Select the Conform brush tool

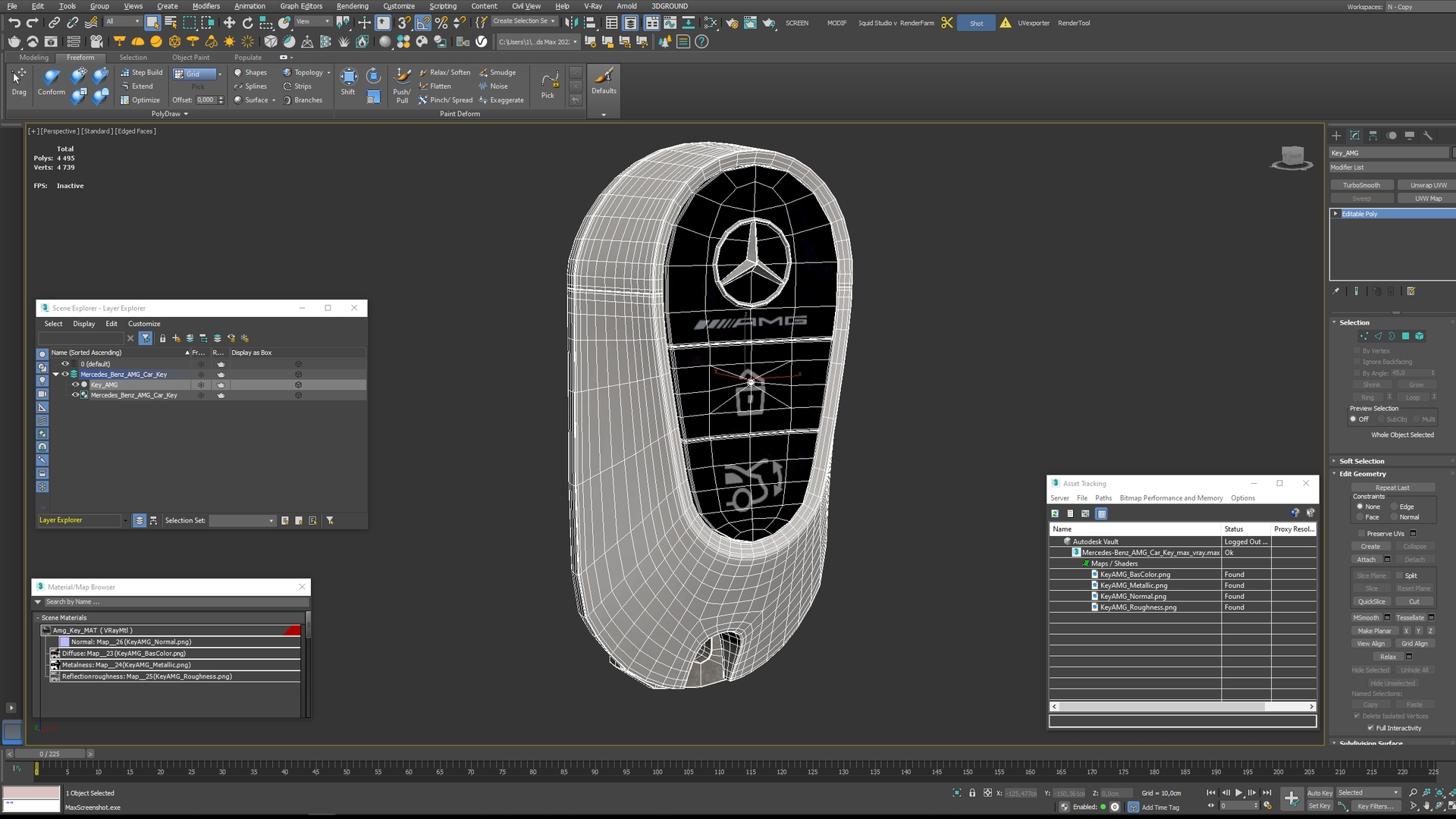pyautogui.click(x=52, y=82)
